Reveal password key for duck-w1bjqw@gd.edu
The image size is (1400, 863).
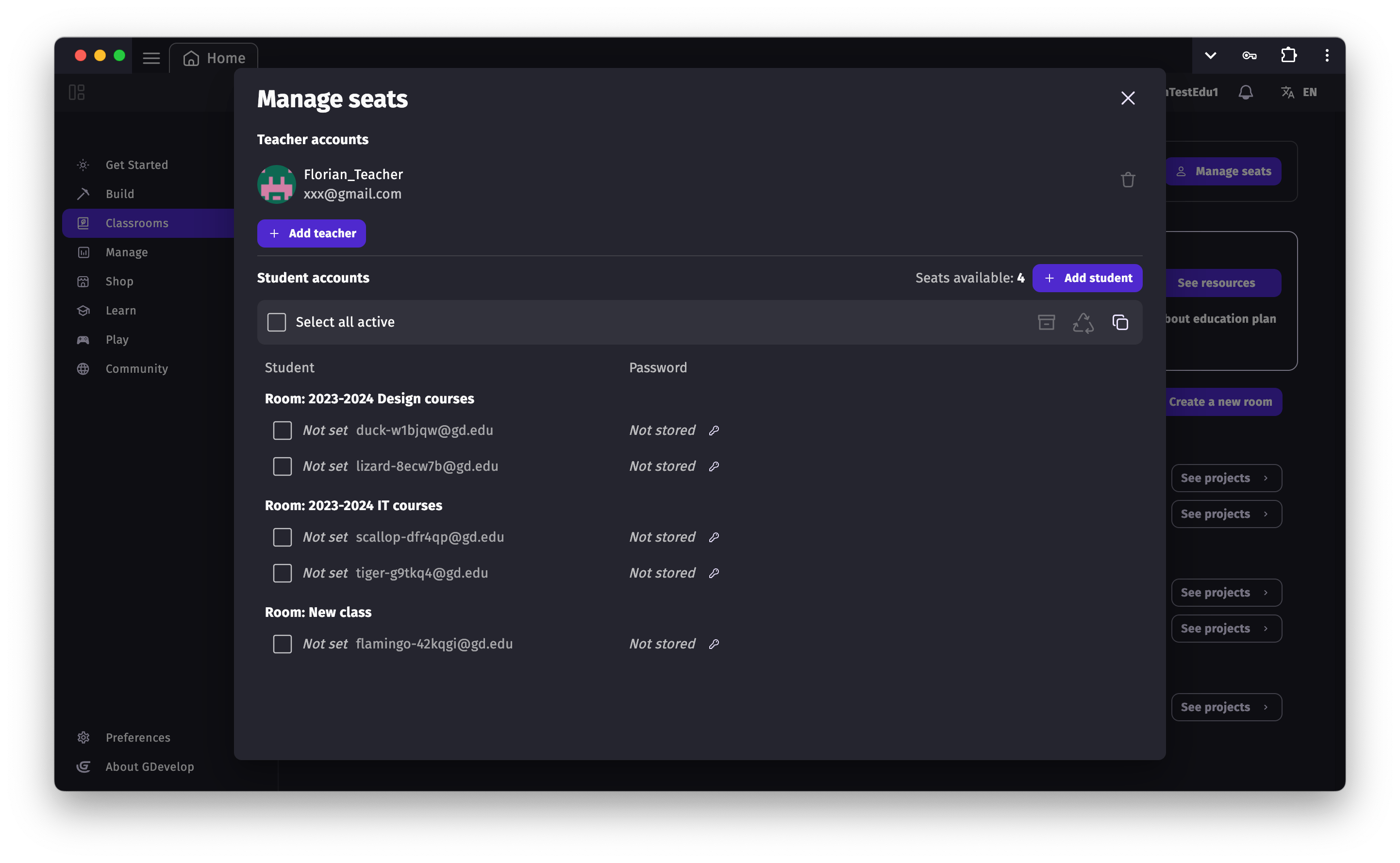pyautogui.click(x=714, y=431)
